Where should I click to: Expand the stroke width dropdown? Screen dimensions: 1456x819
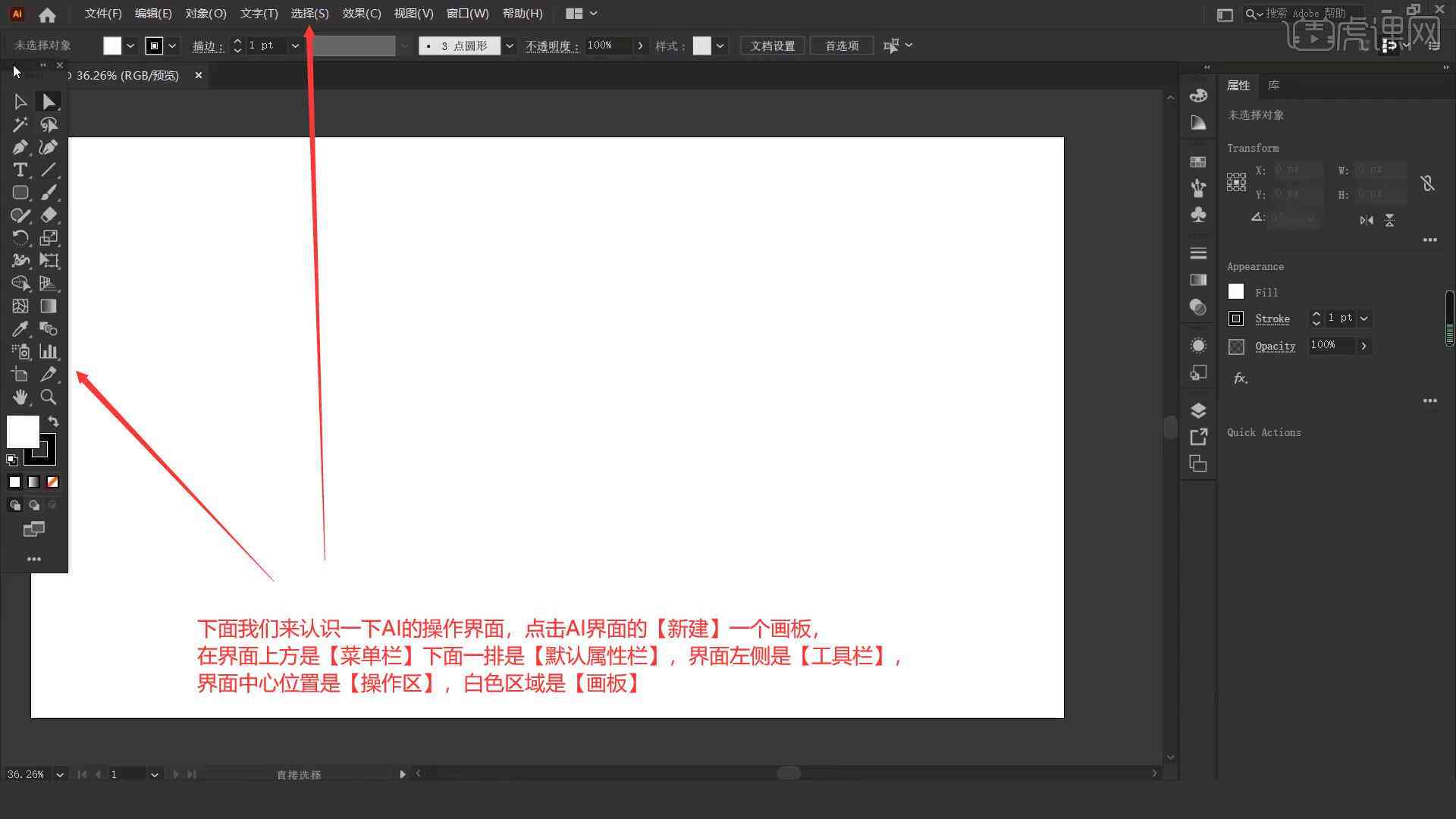295,45
